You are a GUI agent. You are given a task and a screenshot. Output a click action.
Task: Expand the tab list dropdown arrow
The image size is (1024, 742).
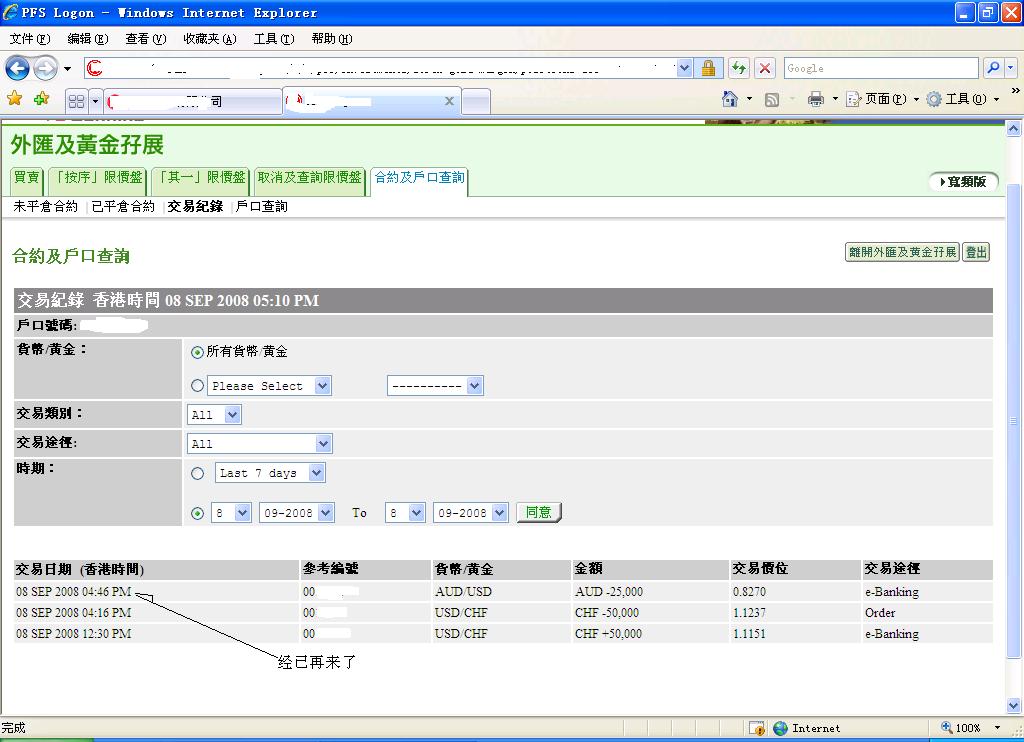click(x=95, y=101)
